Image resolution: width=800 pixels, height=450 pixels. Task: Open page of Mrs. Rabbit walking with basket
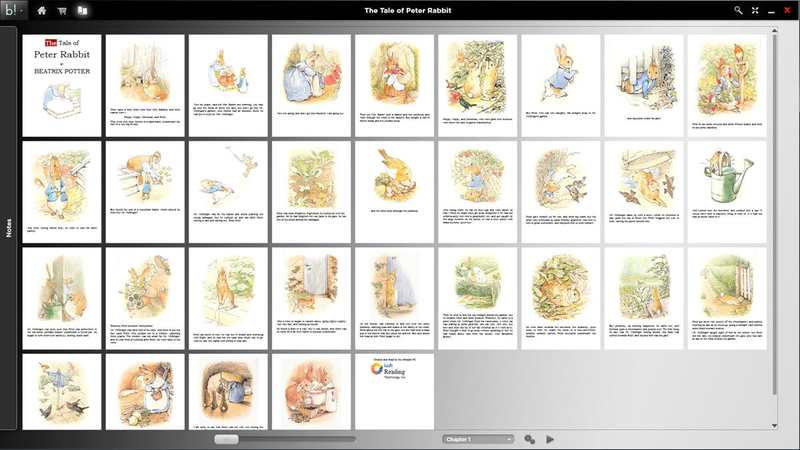point(394,86)
